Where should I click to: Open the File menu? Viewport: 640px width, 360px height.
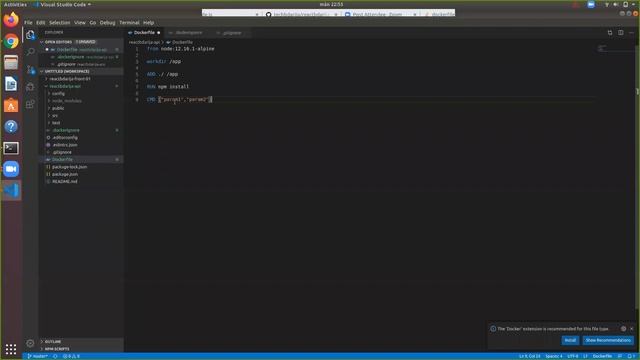click(x=28, y=23)
